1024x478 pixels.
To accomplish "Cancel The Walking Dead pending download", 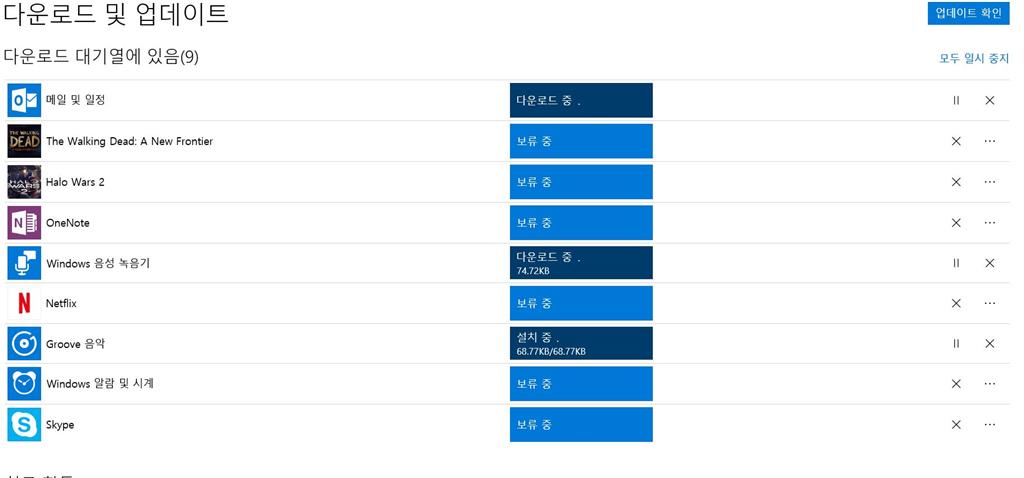I will (x=956, y=141).
